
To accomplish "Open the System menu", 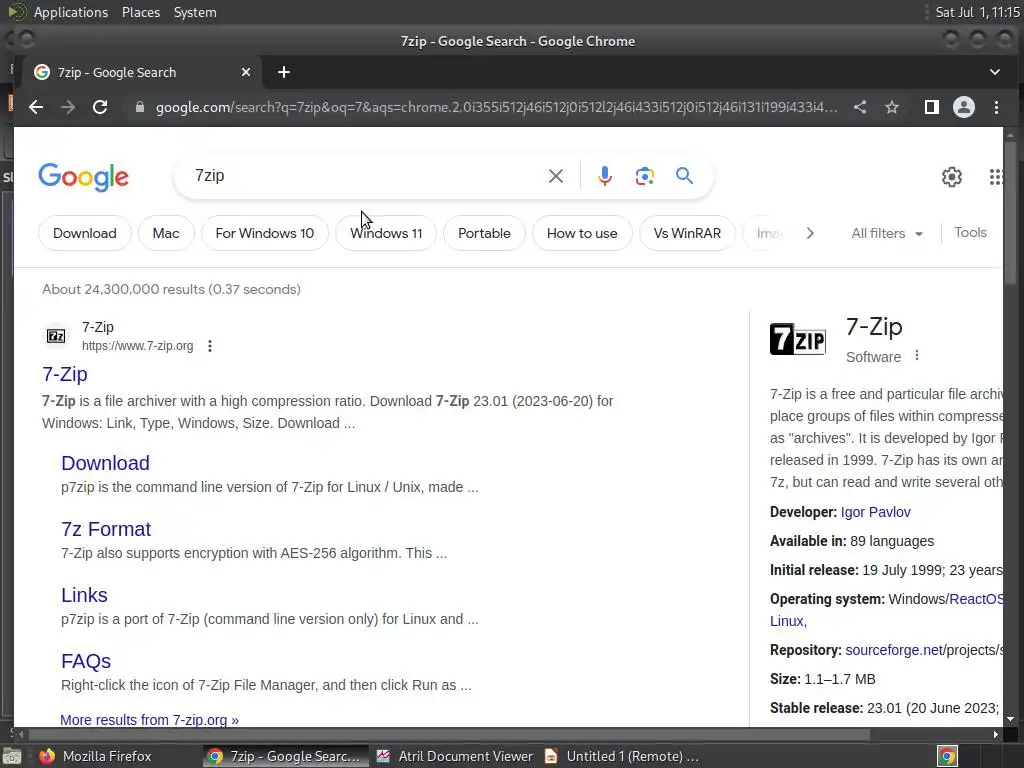I will [x=195, y=12].
